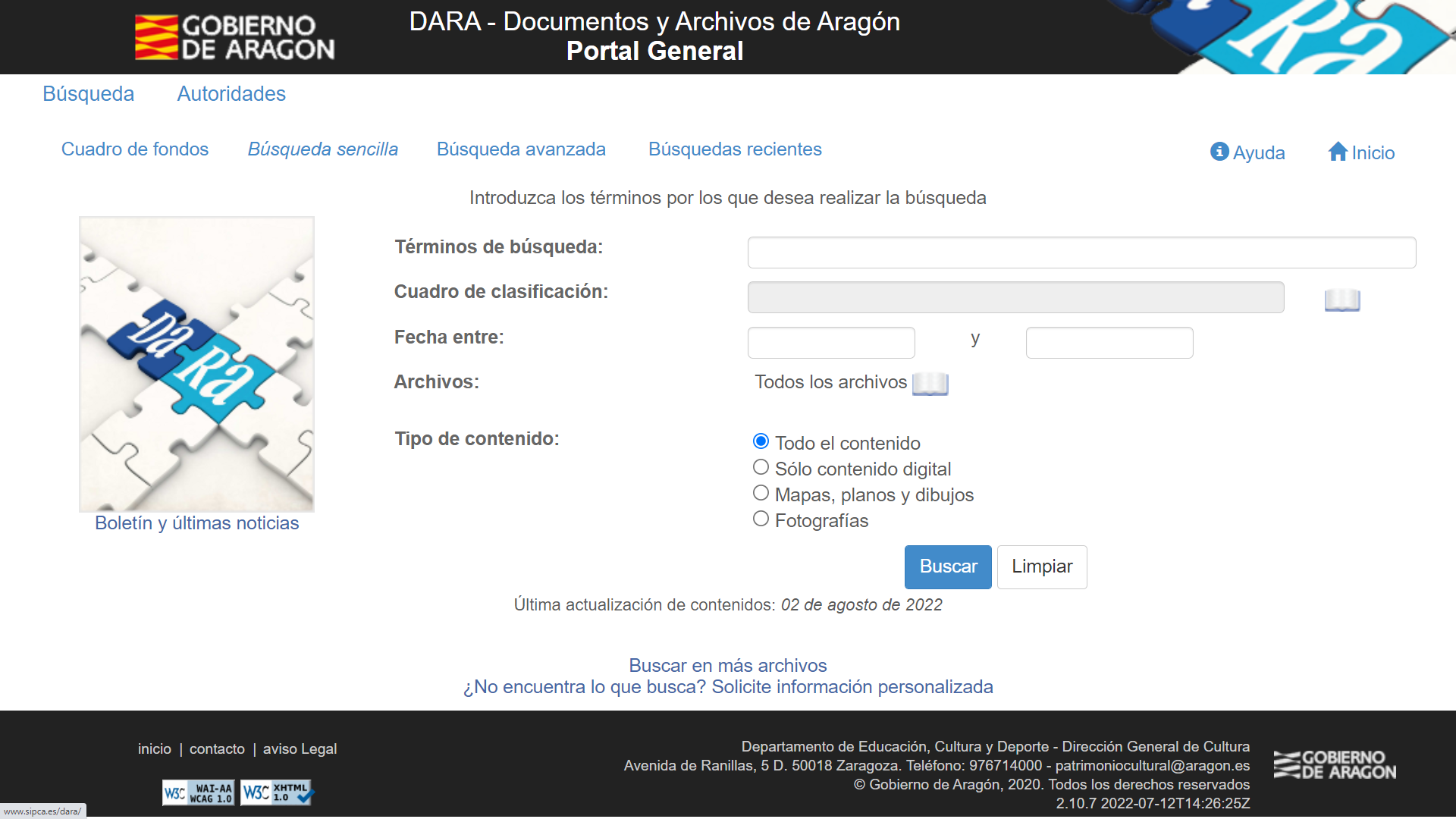This screenshot has height=819, width=1456.
Task: Select Mapas, planos y dibujos option
Action: click(x=761, y=493)
